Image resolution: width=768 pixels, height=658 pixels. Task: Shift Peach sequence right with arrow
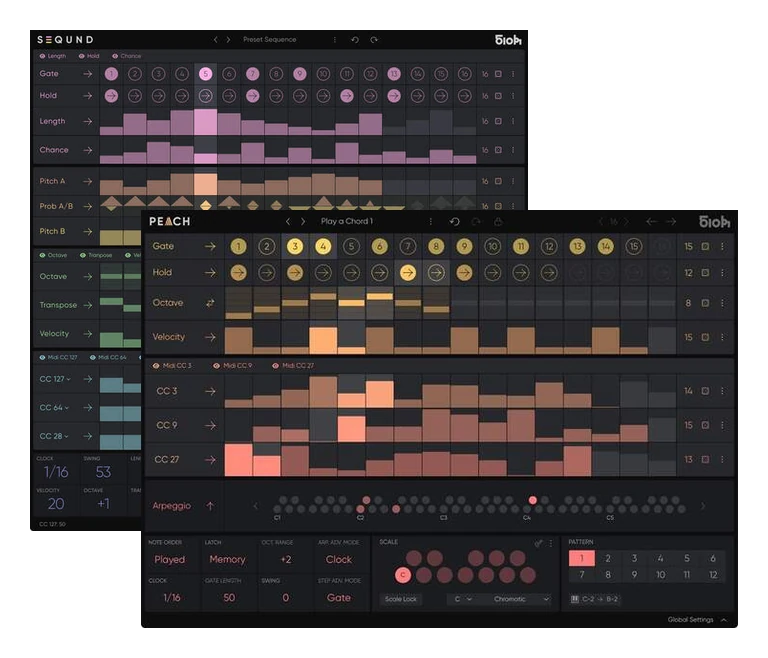(x=671, y=222)
